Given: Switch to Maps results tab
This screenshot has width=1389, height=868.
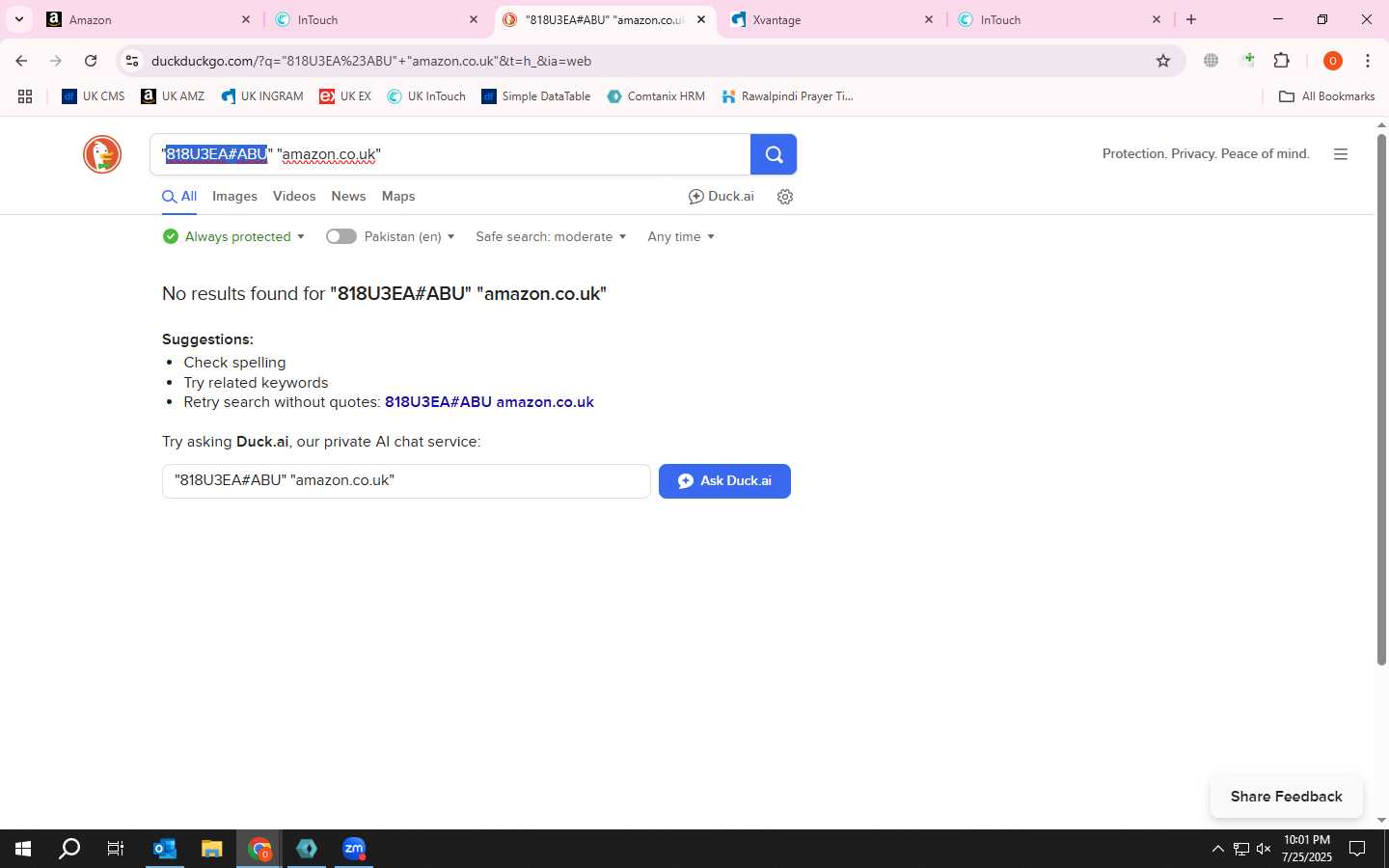Looking at the screenshot, I should tap(398, 197).
